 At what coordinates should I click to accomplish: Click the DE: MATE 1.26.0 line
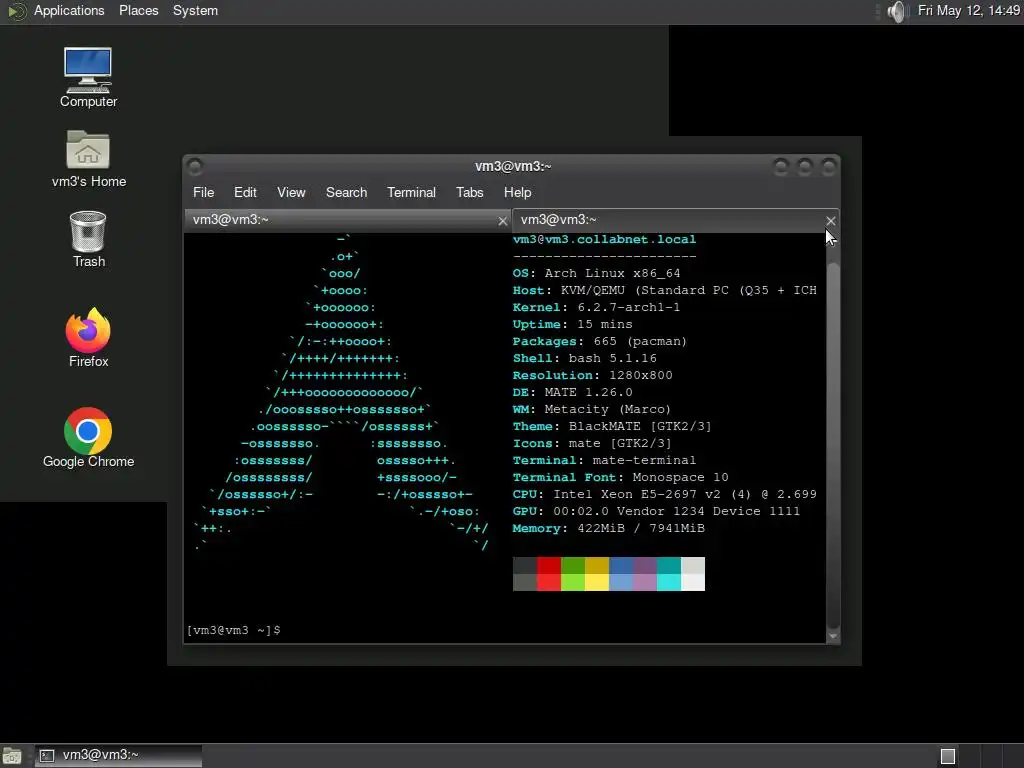pos(573,392)
